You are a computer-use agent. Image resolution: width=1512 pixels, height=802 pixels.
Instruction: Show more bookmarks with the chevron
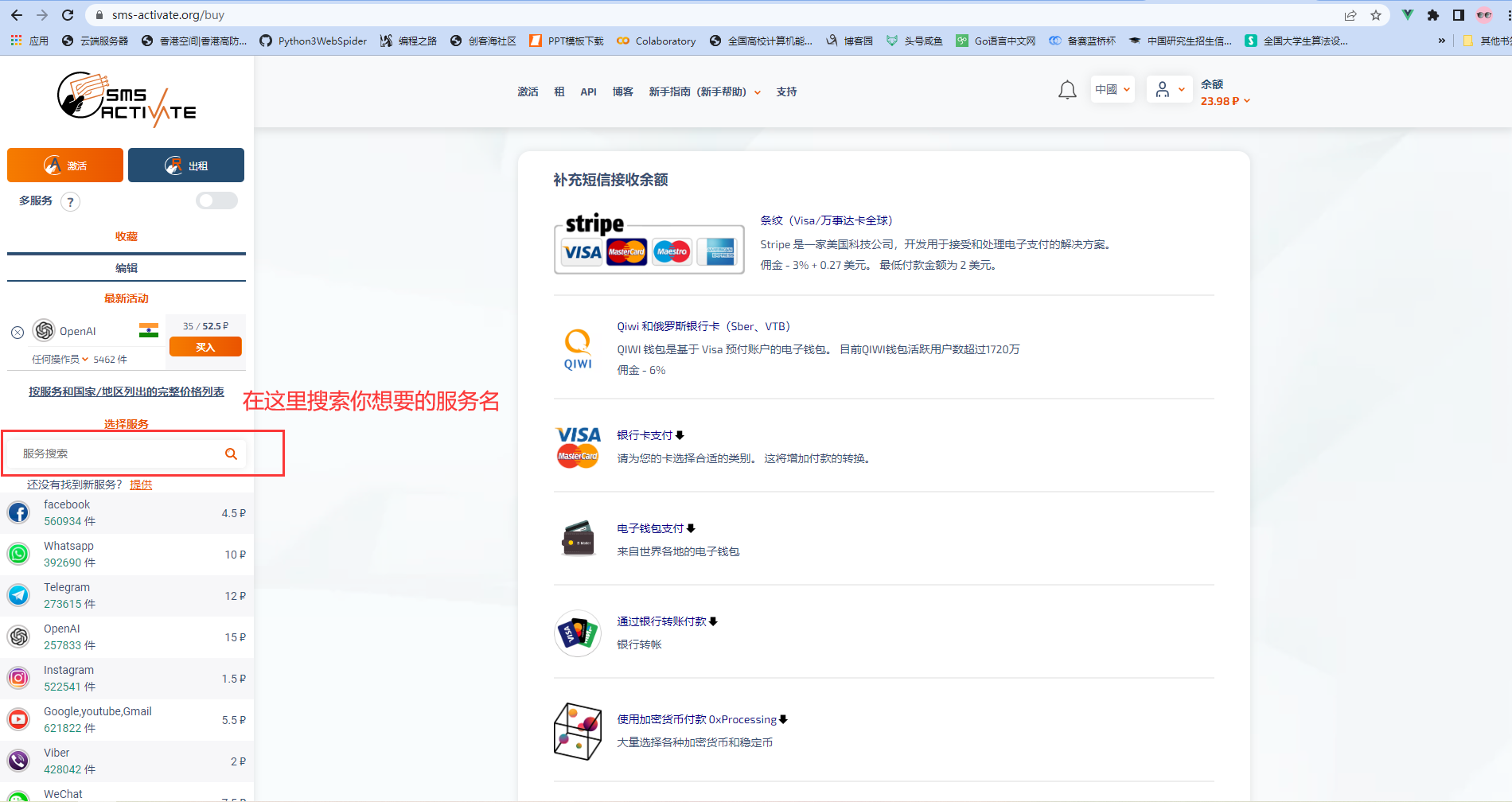1442,41
